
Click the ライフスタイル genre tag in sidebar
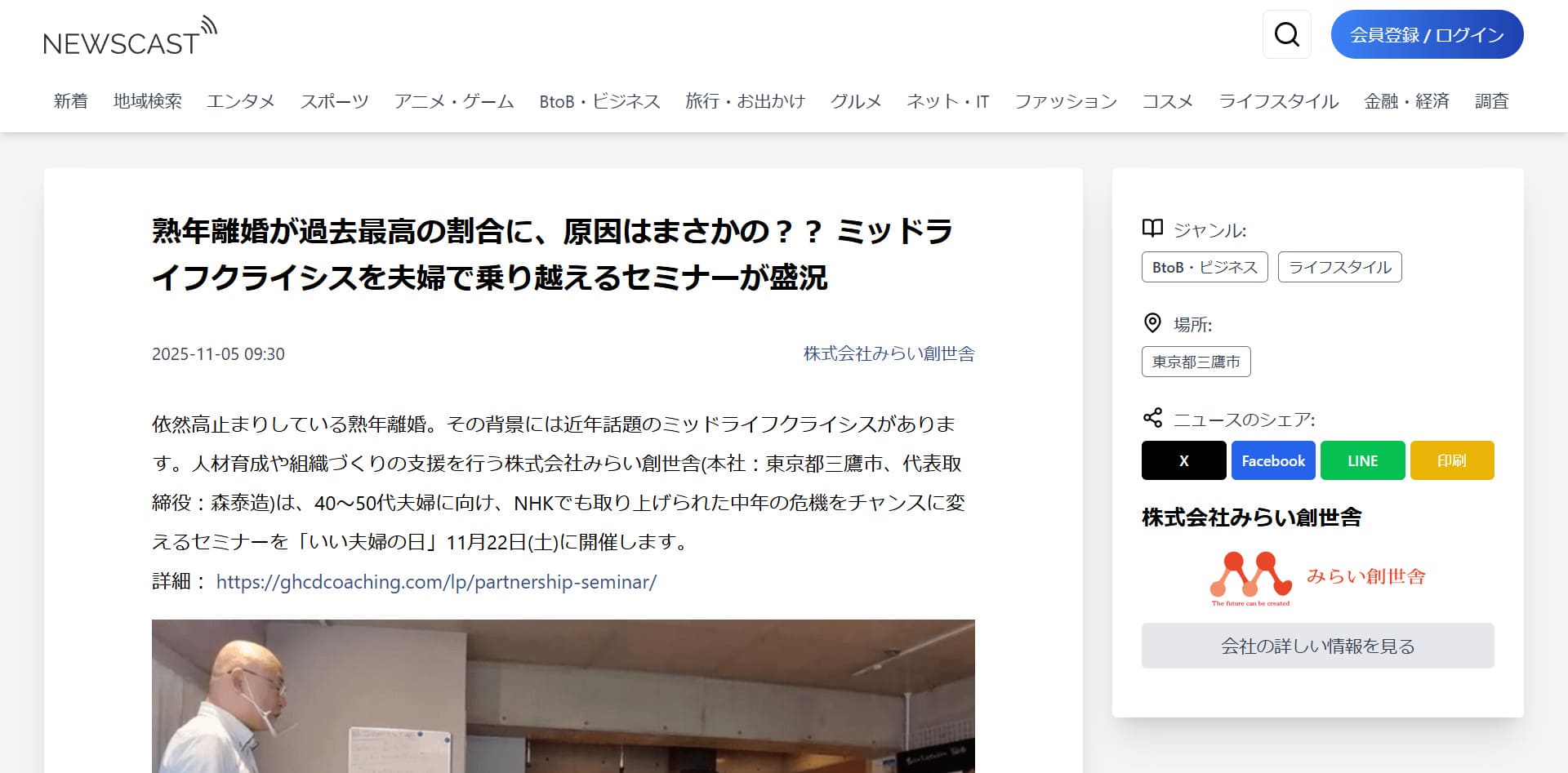click(x=1339, y=267)
